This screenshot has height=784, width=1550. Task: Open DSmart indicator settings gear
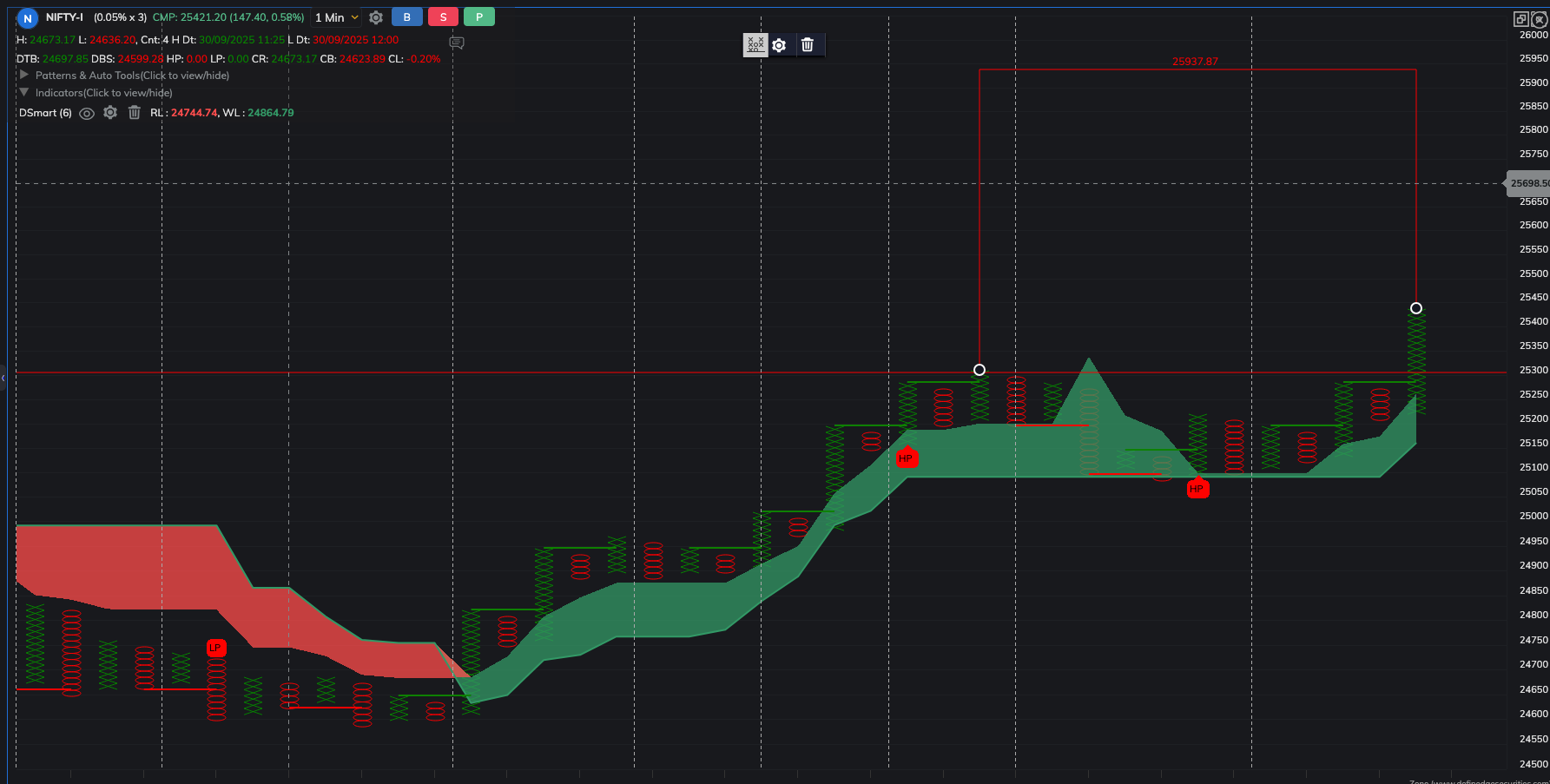point(110,113)
